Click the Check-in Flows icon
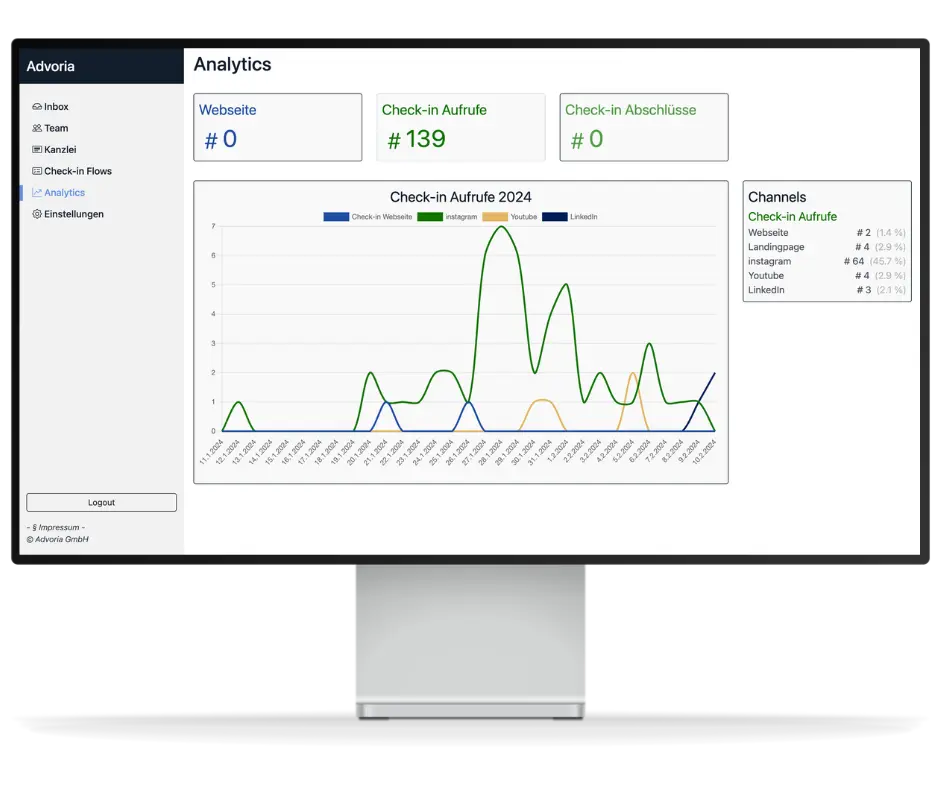 [37, 171]
